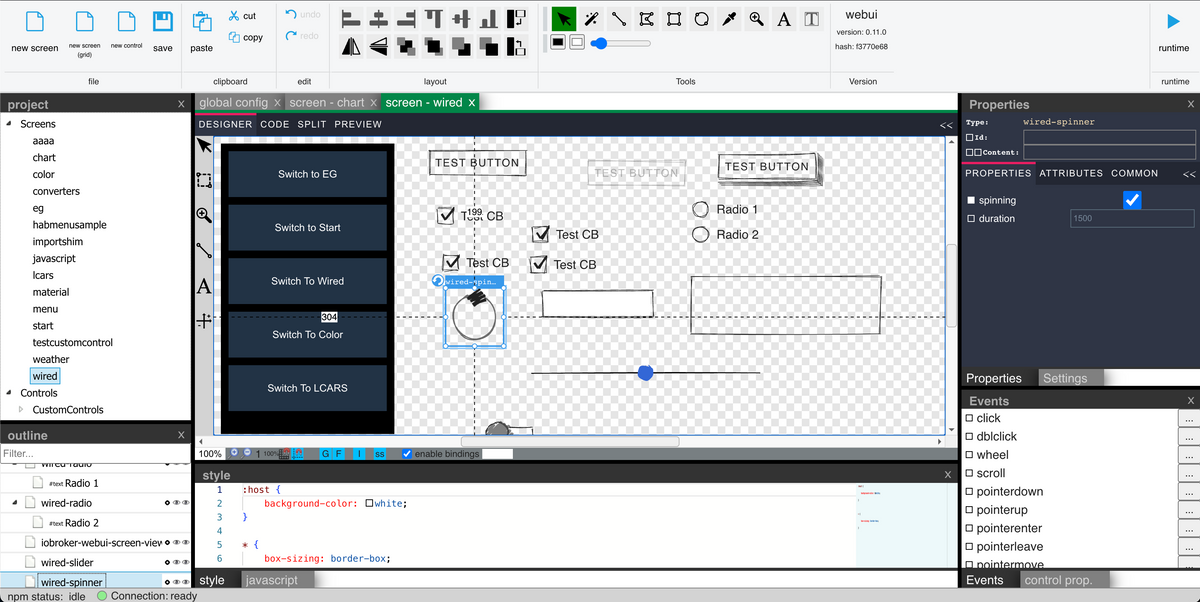
Task: Pick the eyedropper color tool
Action: pyautogui.click(x=730, y=18)
